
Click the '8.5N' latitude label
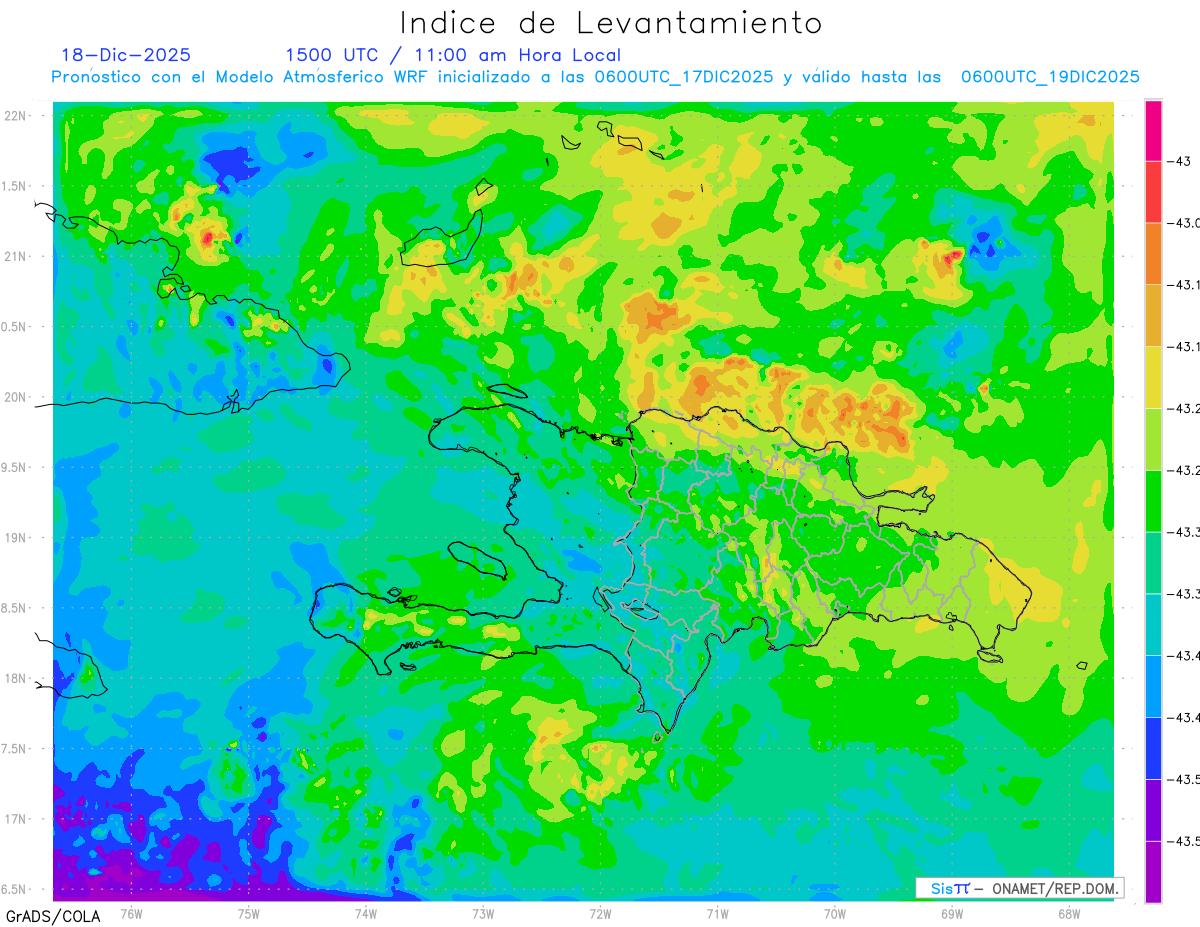point(16,608)
